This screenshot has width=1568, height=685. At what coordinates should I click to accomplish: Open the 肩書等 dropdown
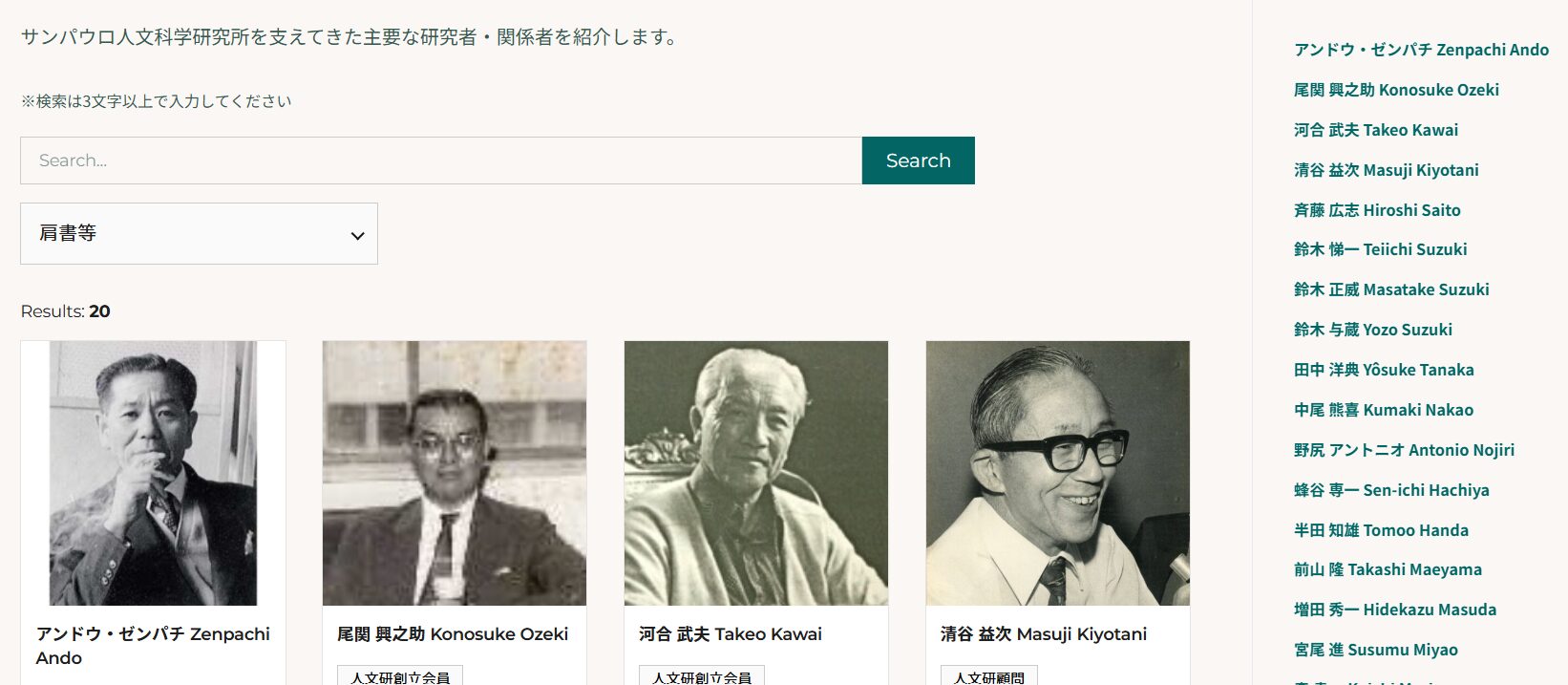199,233
